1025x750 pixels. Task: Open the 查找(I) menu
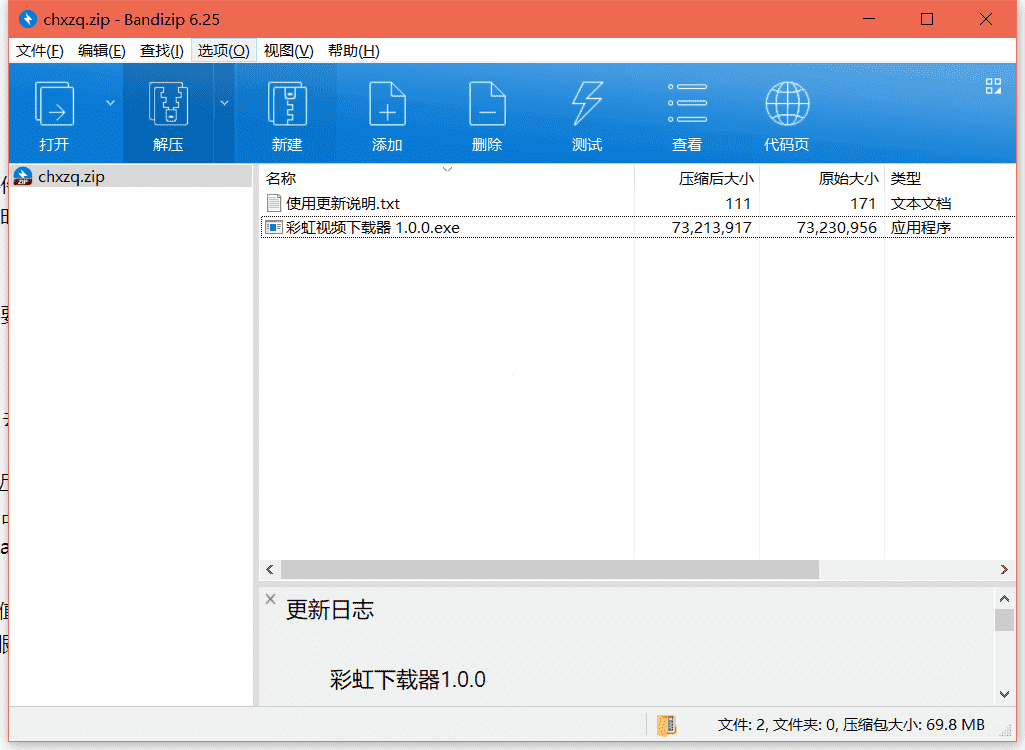pos(161,51)
